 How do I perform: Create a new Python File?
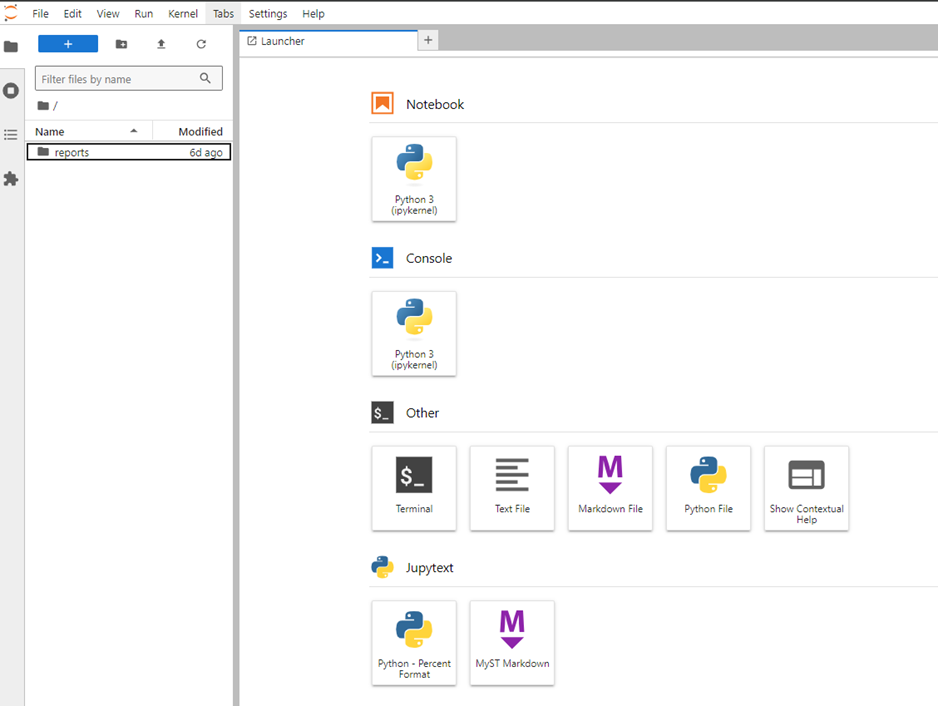(x=708, y=488)
